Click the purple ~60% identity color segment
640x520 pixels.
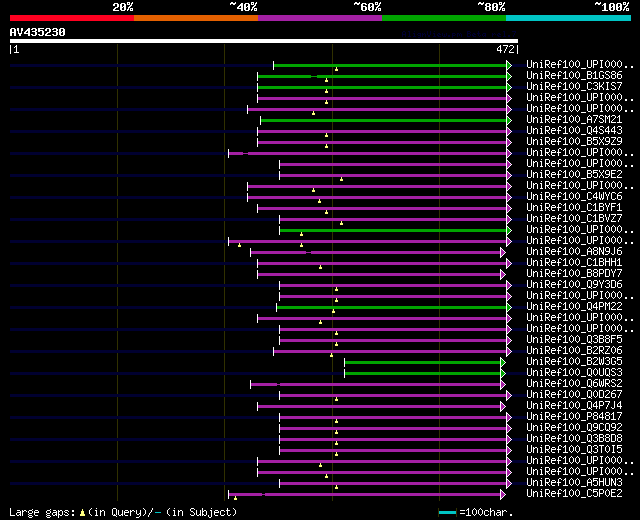point(320,18)
